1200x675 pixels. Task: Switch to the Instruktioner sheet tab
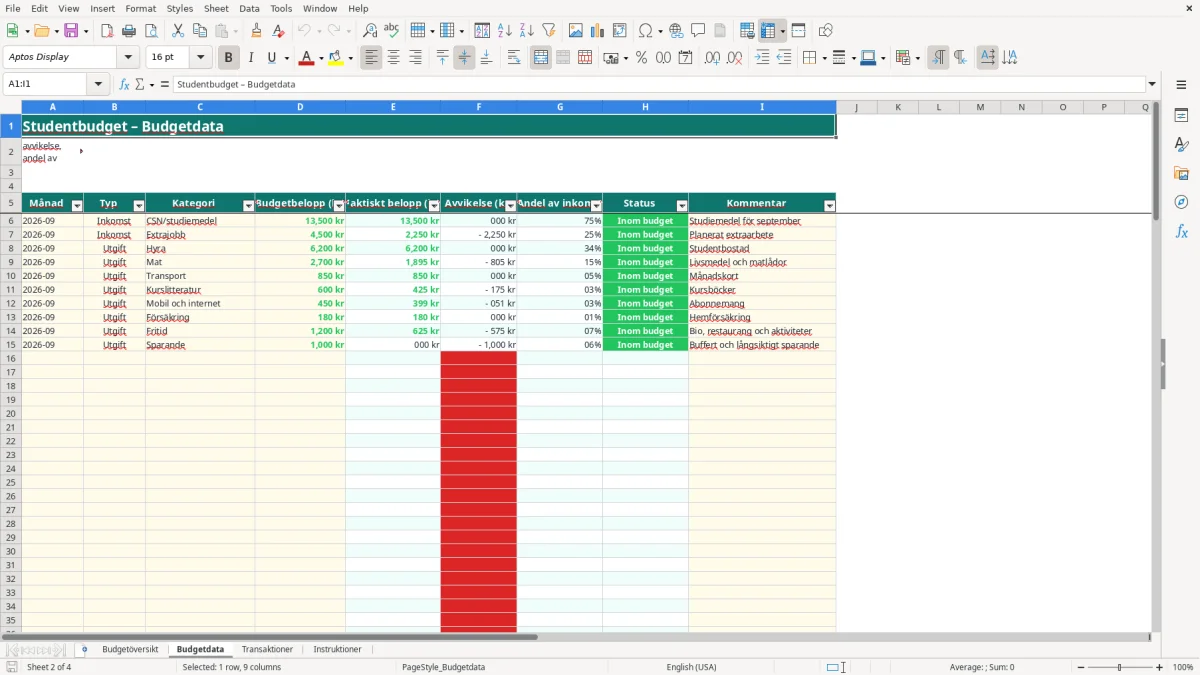pyautogui.click(x=337, y=649)
